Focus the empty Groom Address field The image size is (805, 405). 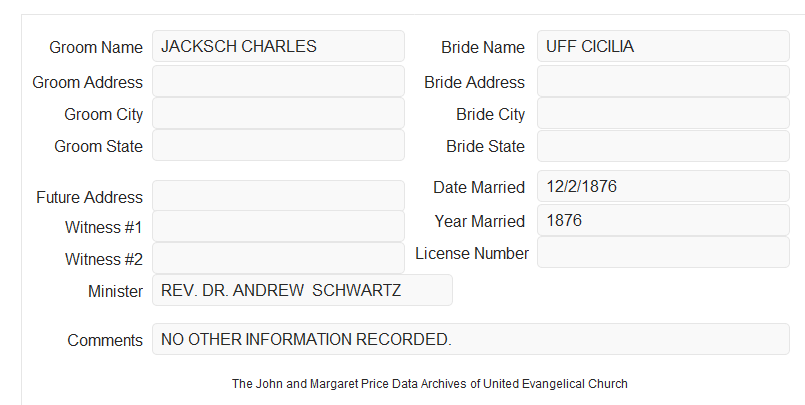(x=278, y=81)
